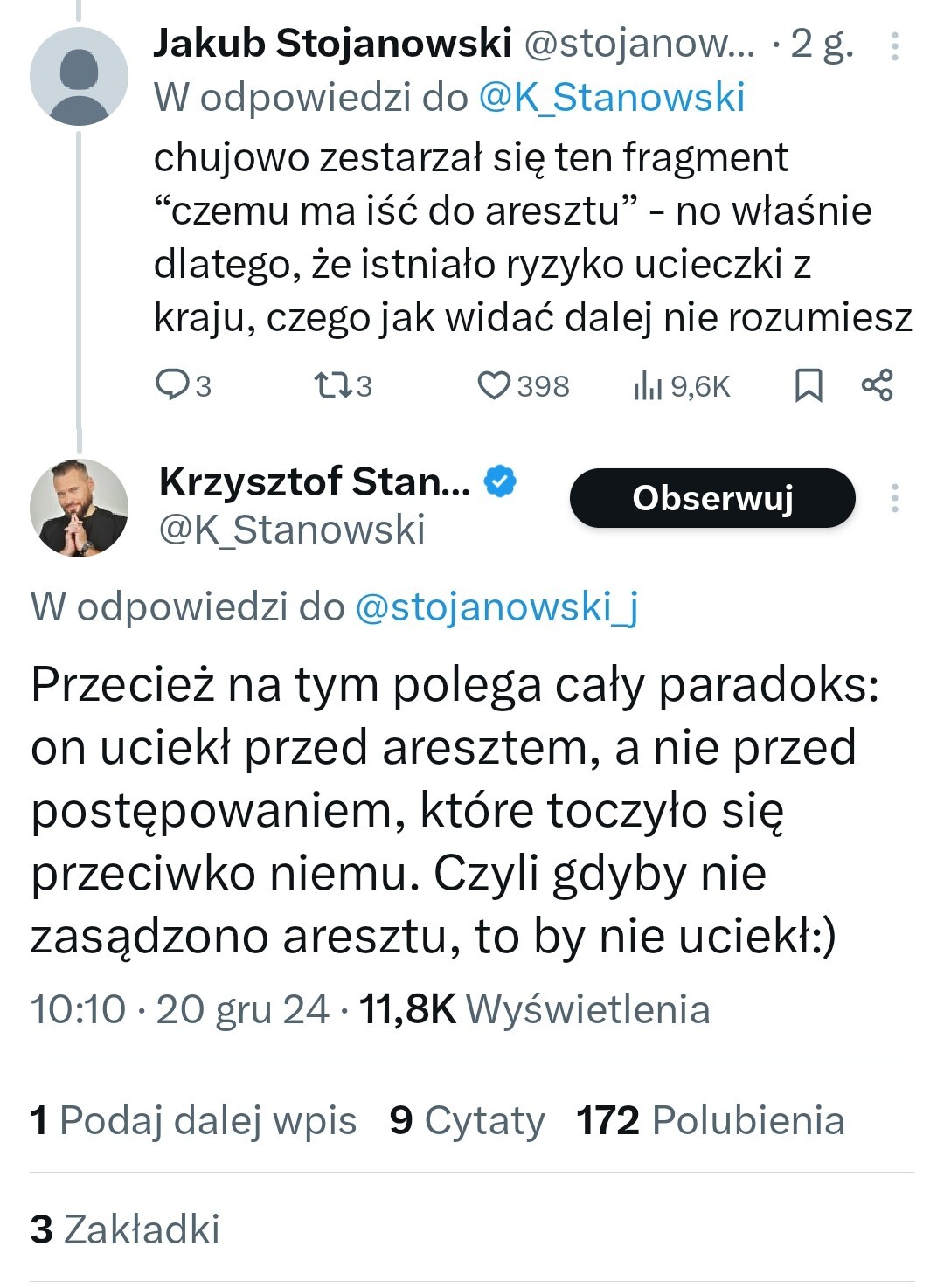Click the 3 Zakładki bookmarks count

click(125, 1229)
